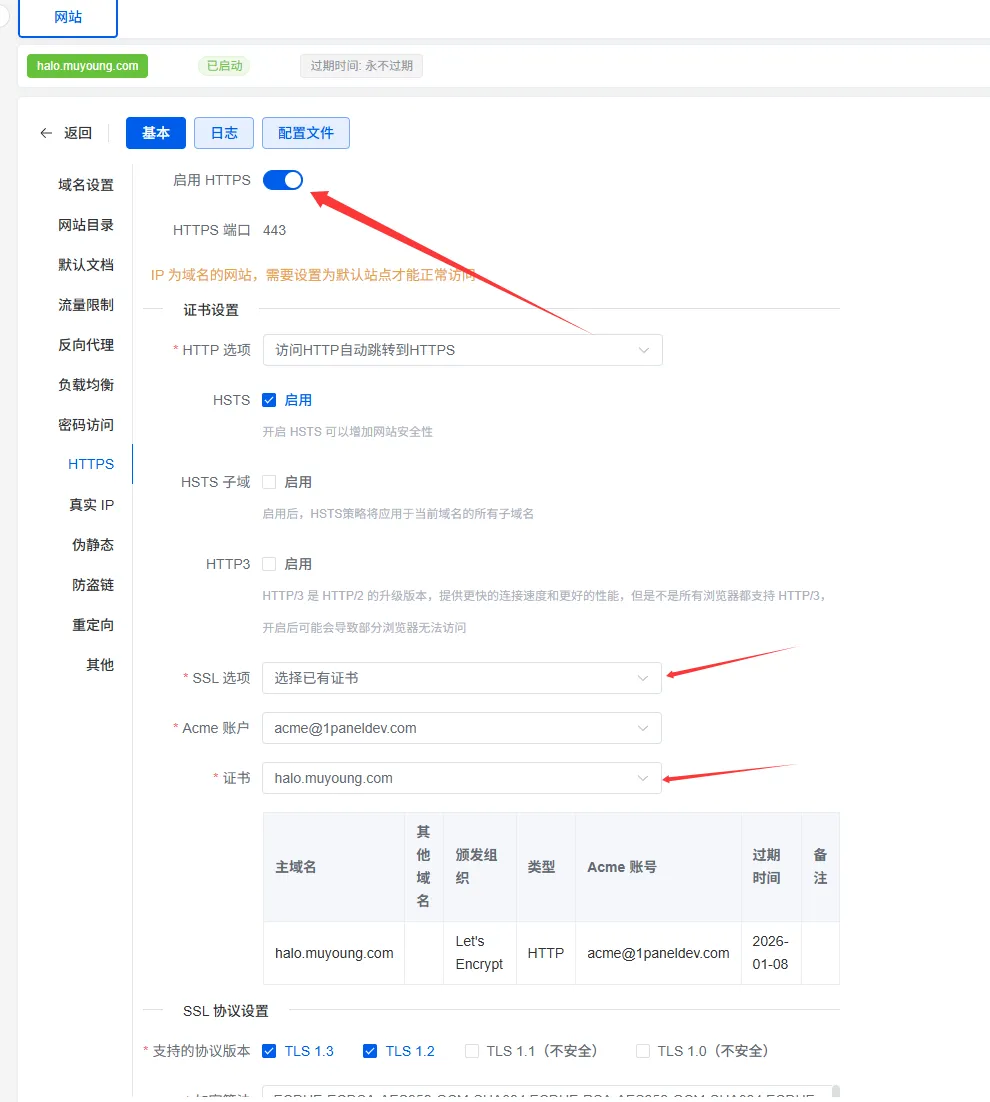The image size is (990, 1102).
Task: Open 其他 in the sidebar
Action: 100,665
